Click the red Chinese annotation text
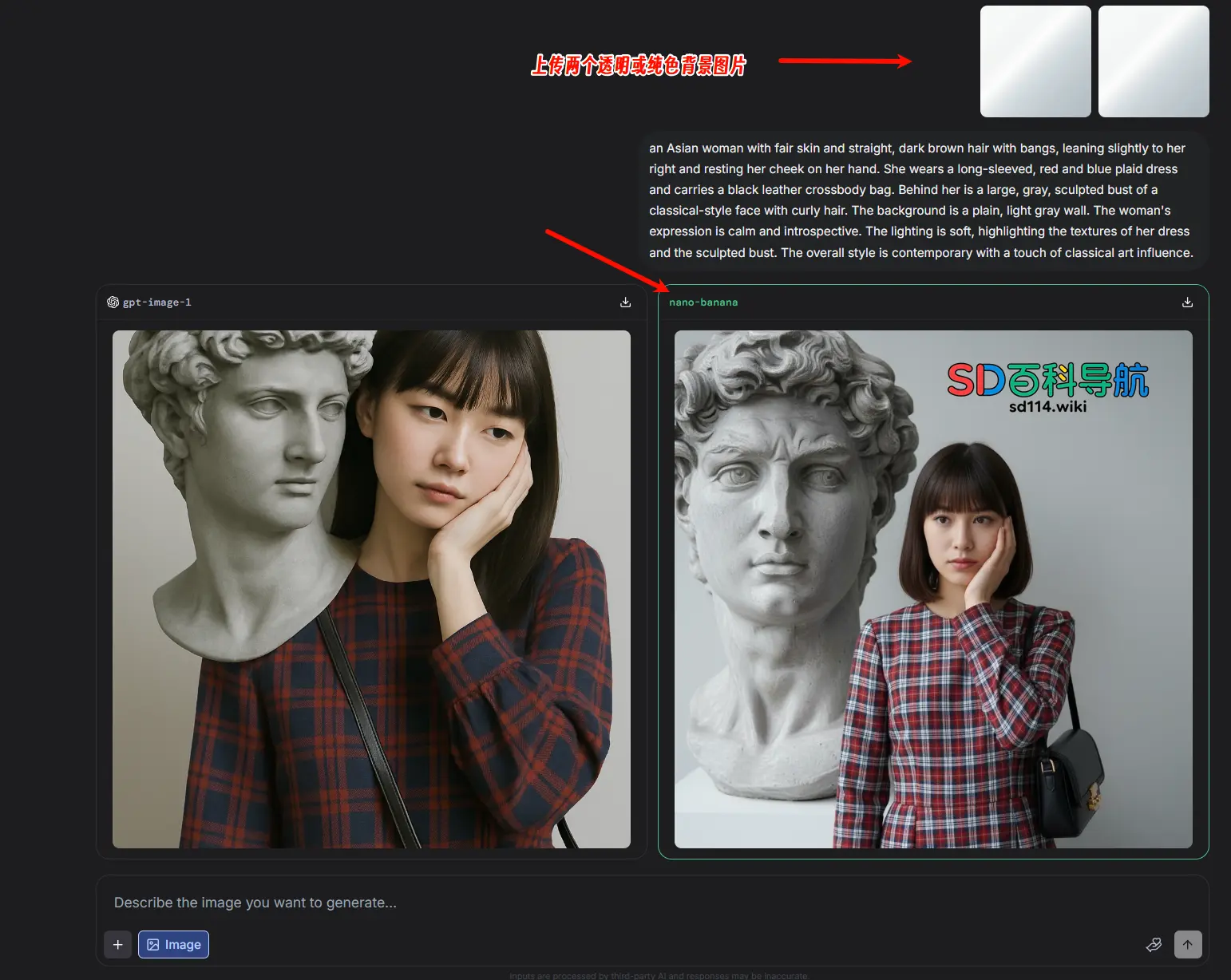Image resolution: width=1231 pixels, height=980 pixels. click(638, 65)
